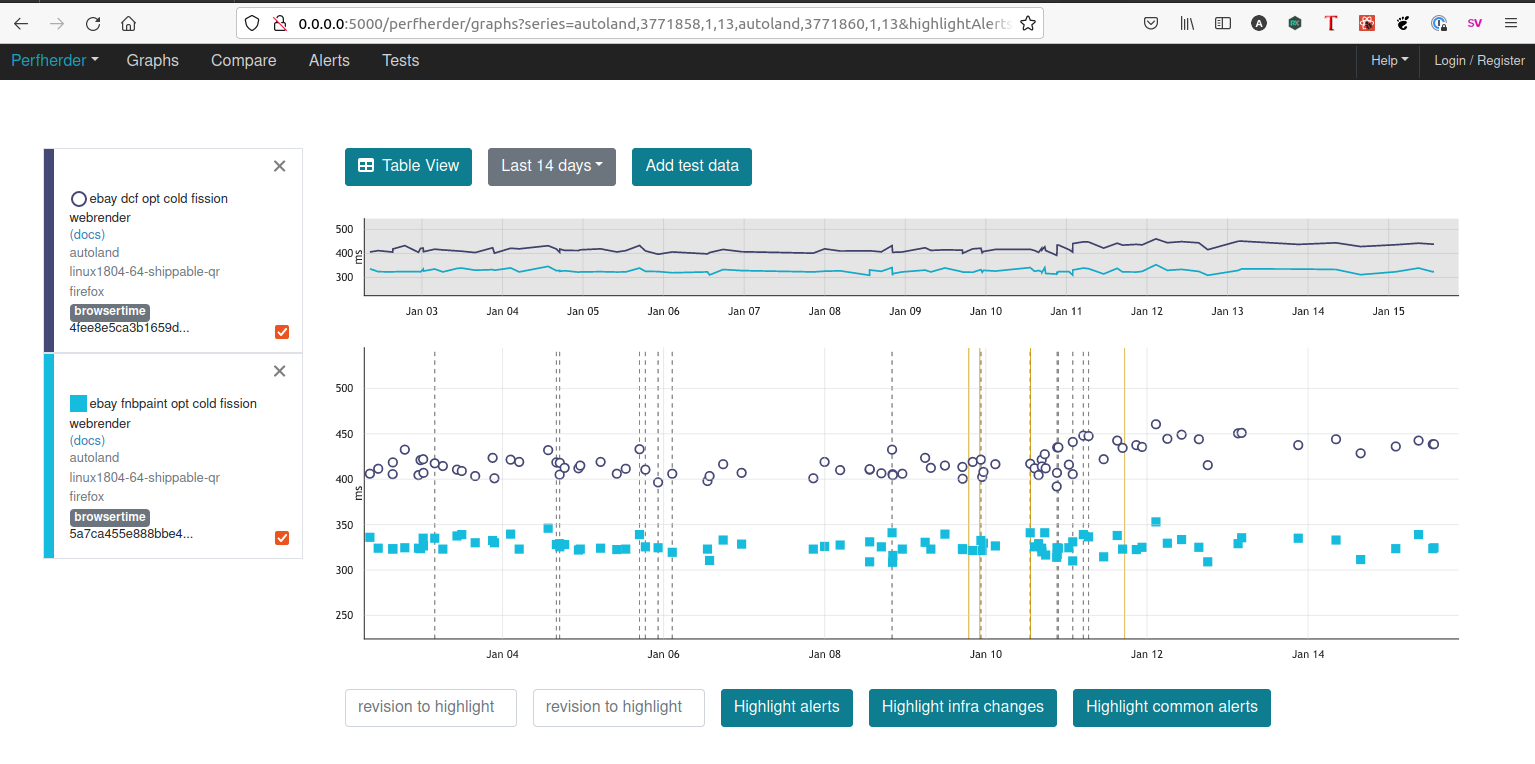Click the orange alert line near Jan 12
The width and height of the screenshot is (1535, 764).
click(x=1124, y=493)
